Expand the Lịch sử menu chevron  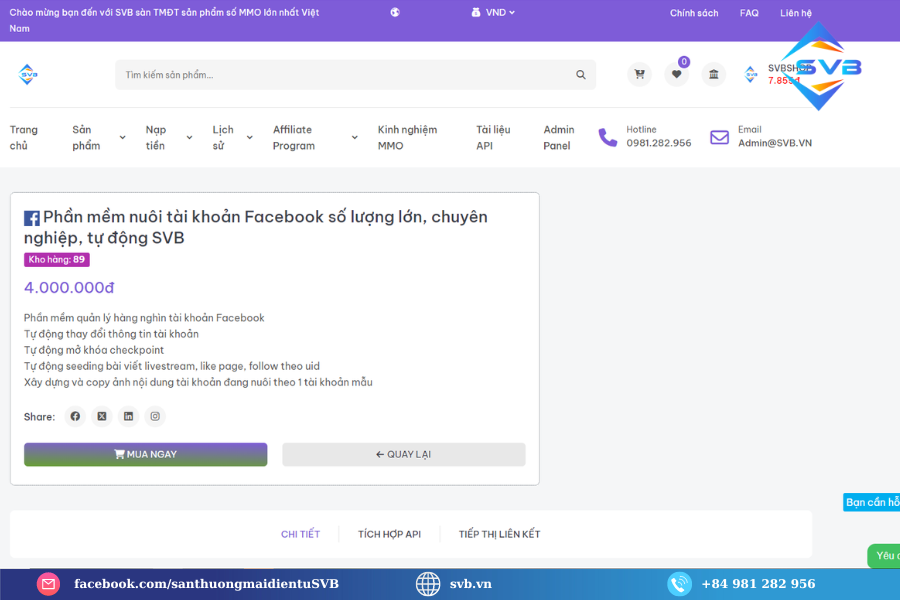(250, 138)
